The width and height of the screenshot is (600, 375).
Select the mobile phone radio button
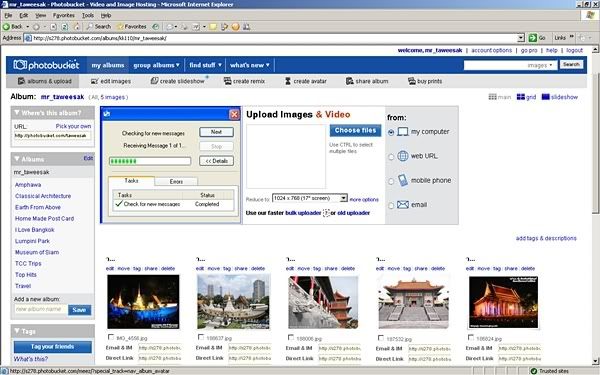tap(391, 181)
